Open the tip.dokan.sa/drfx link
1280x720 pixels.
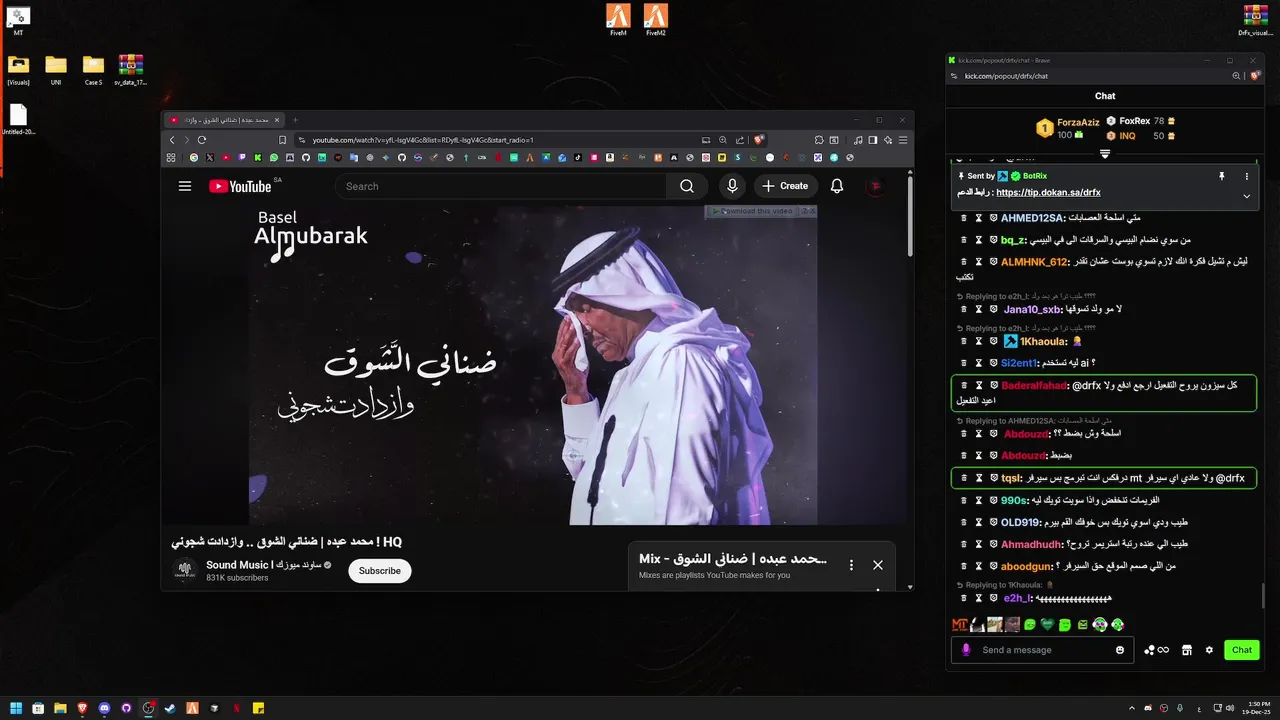pos(1048,192)
